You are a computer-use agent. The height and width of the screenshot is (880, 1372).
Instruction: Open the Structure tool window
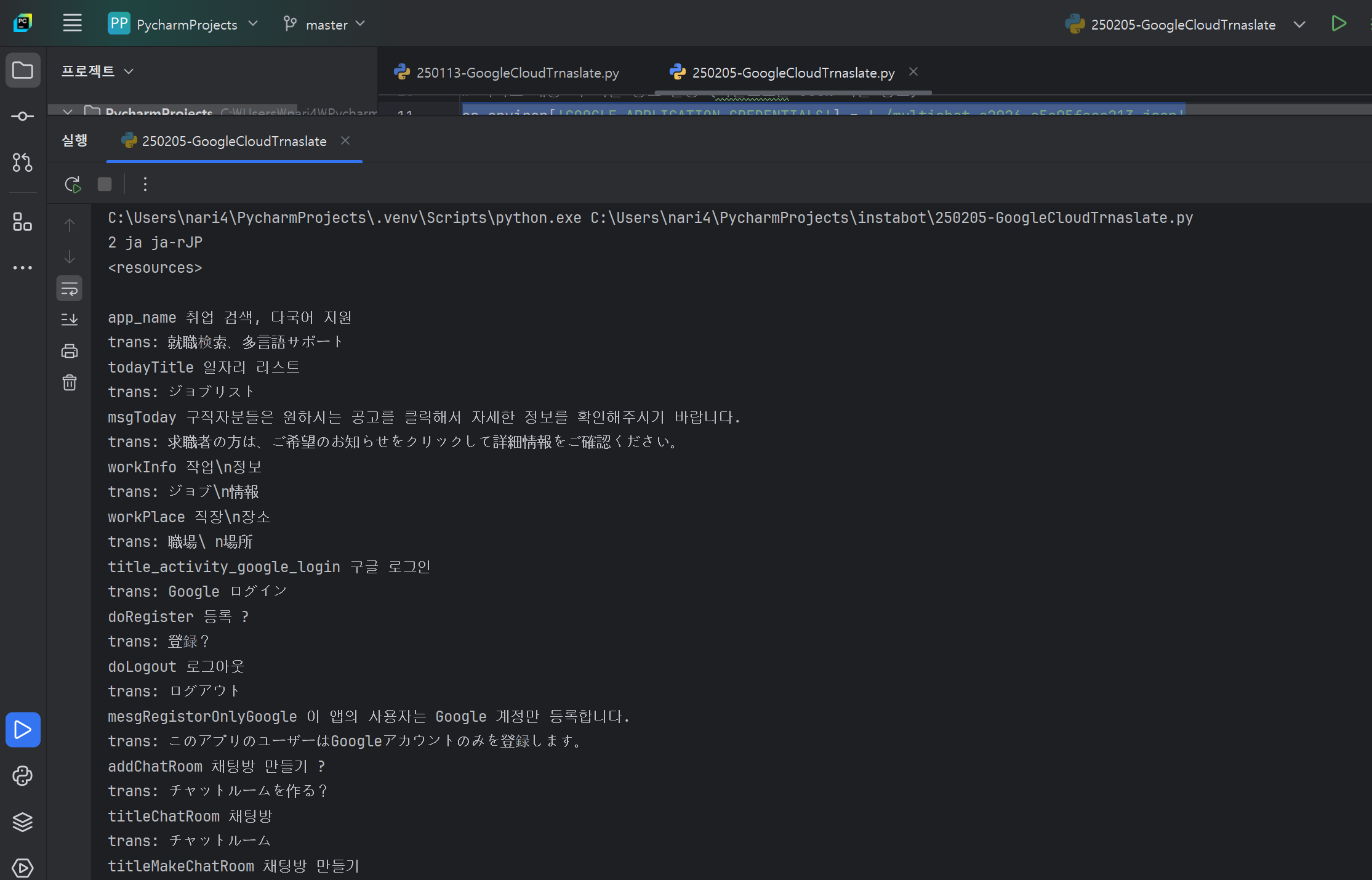point(23,222)
